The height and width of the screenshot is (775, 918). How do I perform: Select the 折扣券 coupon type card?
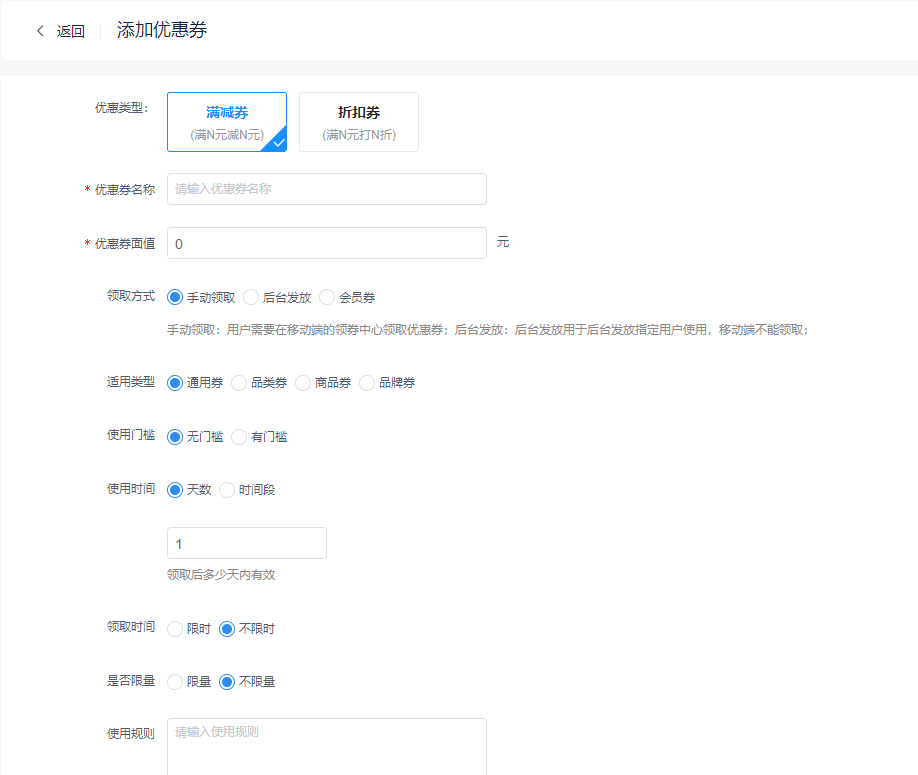pos(359,122)
